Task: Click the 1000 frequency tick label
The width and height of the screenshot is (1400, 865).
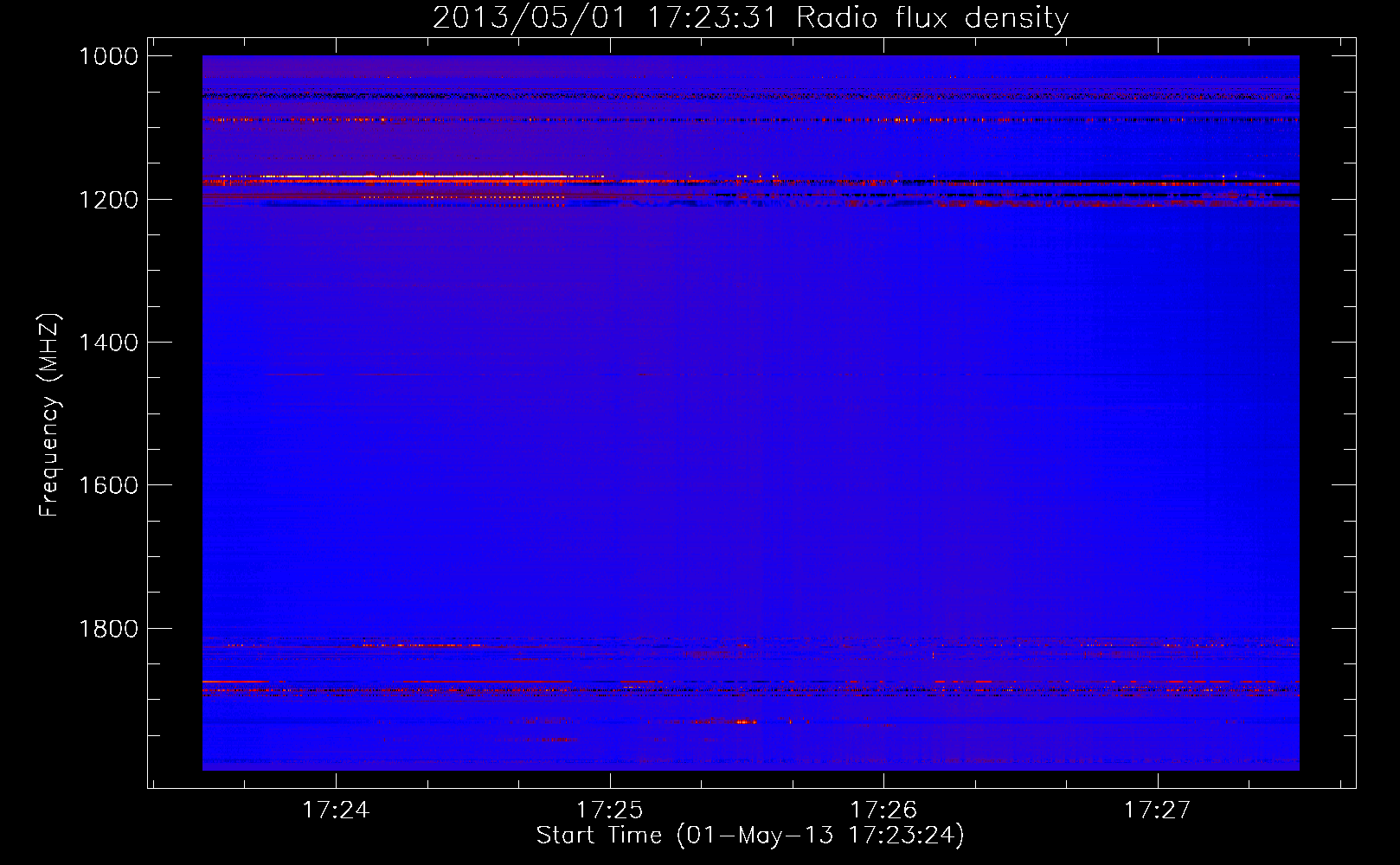Action: [x=108, y=56]
